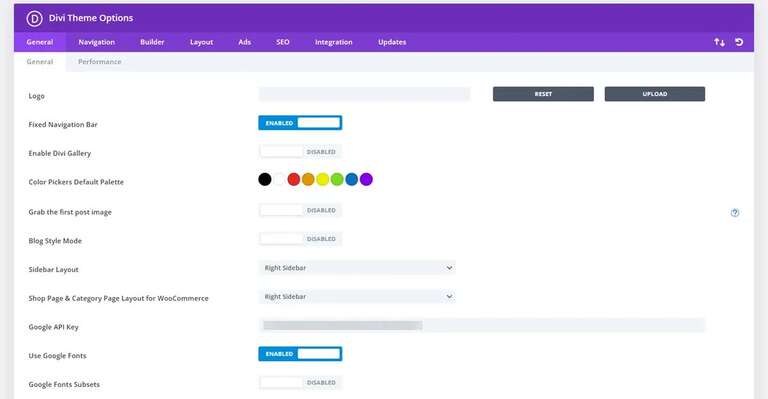
Task: Click the Logo label
Action: click(36, 96)
